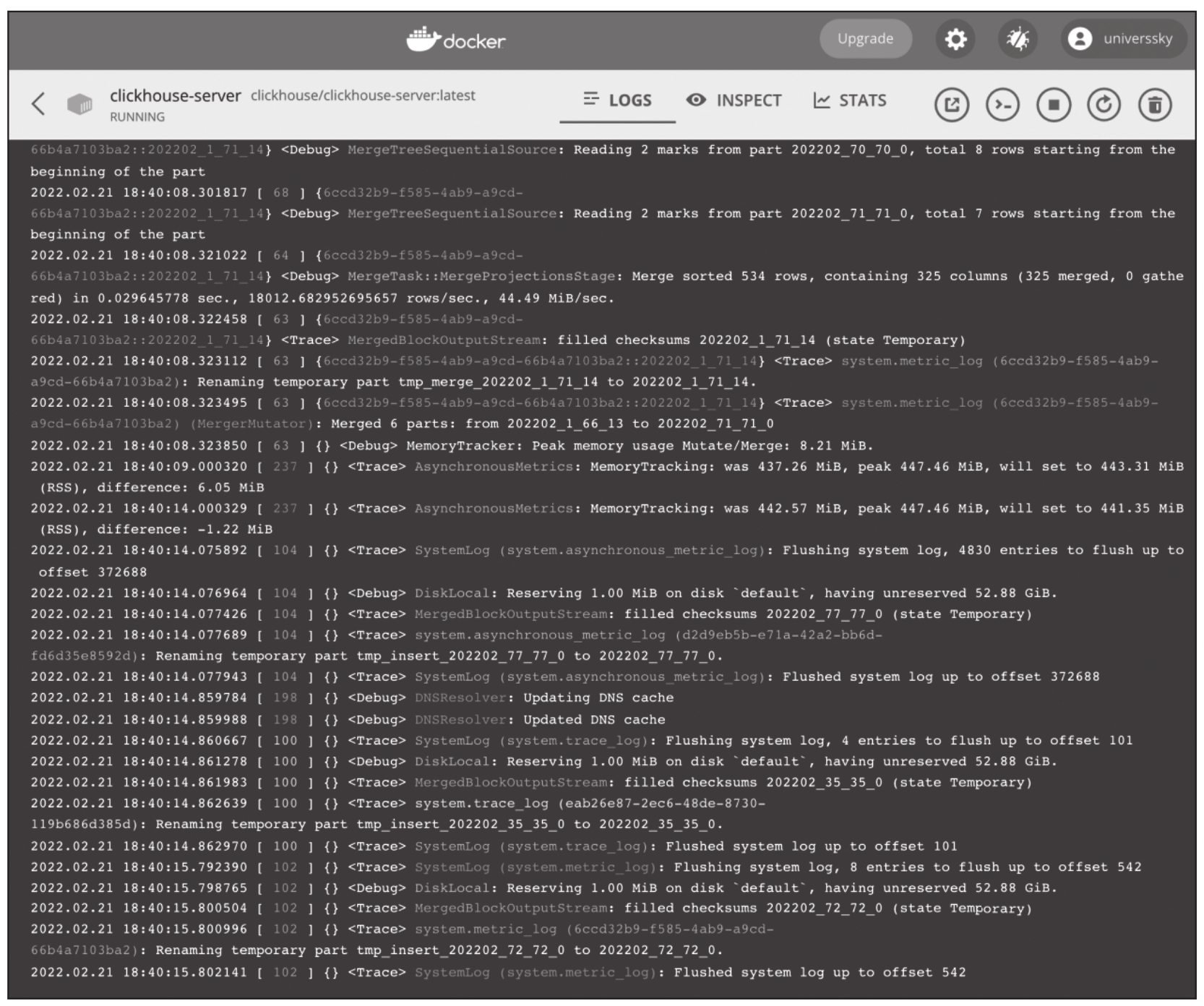The height and width of the screenshot is (1006, 1204).
Task: Click the 'filled checksums 202202_1_71_14' log text
Action: coord(686,340)
